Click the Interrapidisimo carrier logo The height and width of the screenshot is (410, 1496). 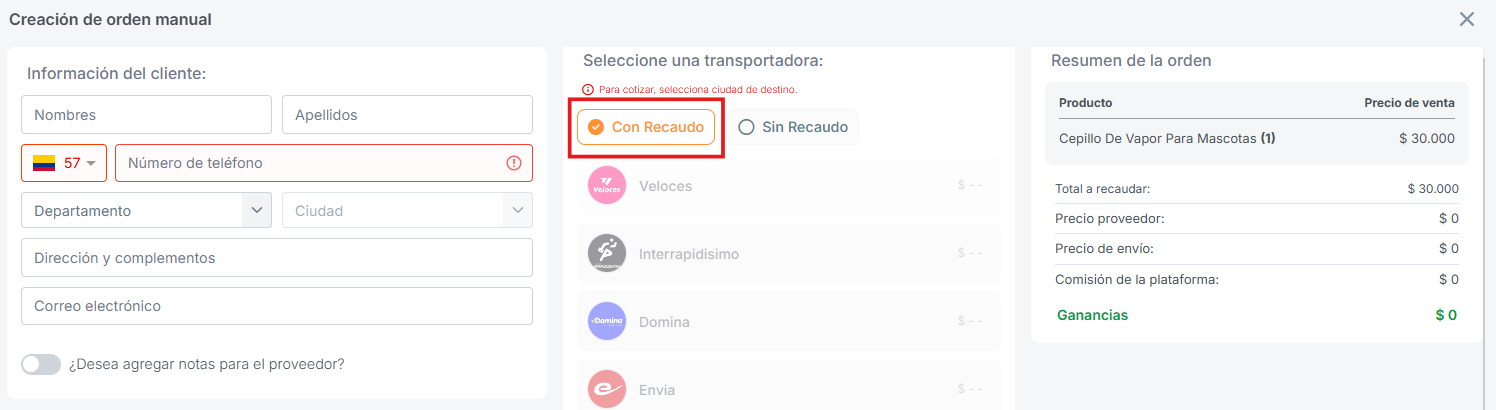(x=607, y=254)
